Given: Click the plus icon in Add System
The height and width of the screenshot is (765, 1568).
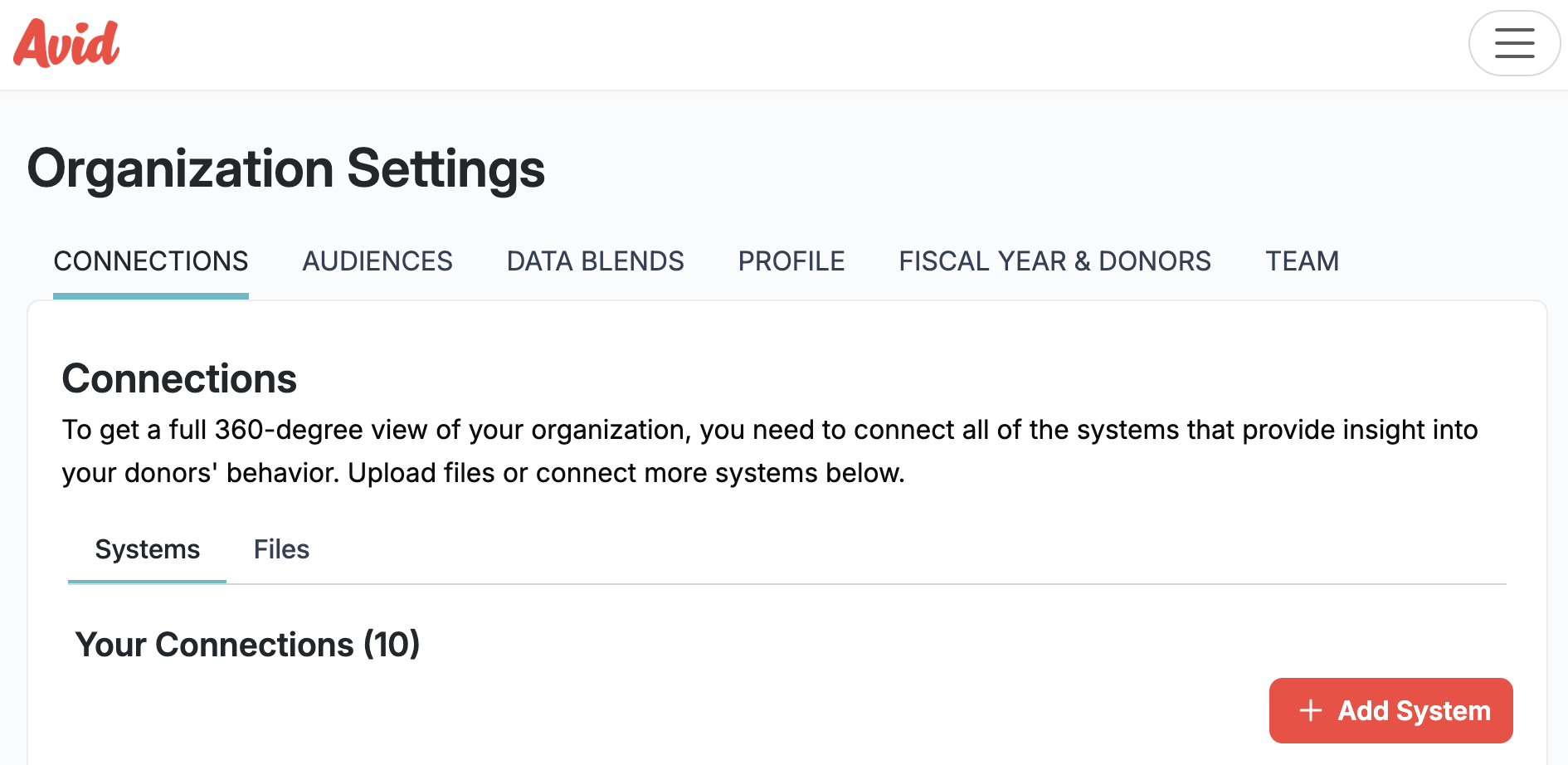Looking at the screenshot, I should pos(1310,710).
